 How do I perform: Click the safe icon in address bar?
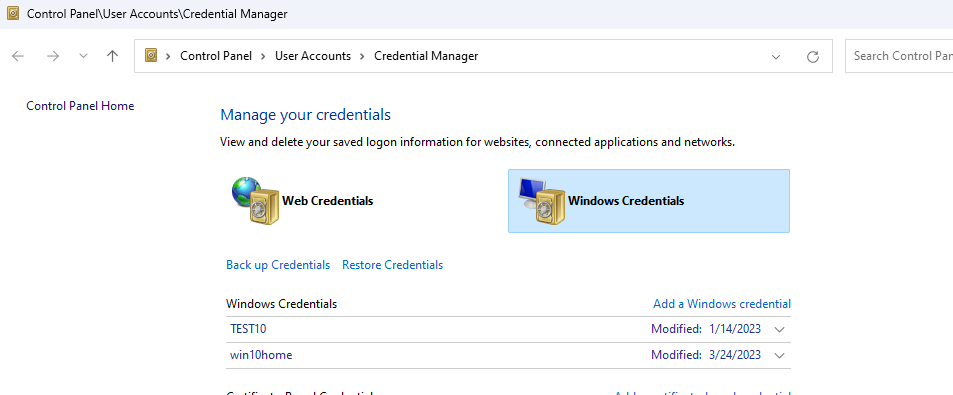151,56
